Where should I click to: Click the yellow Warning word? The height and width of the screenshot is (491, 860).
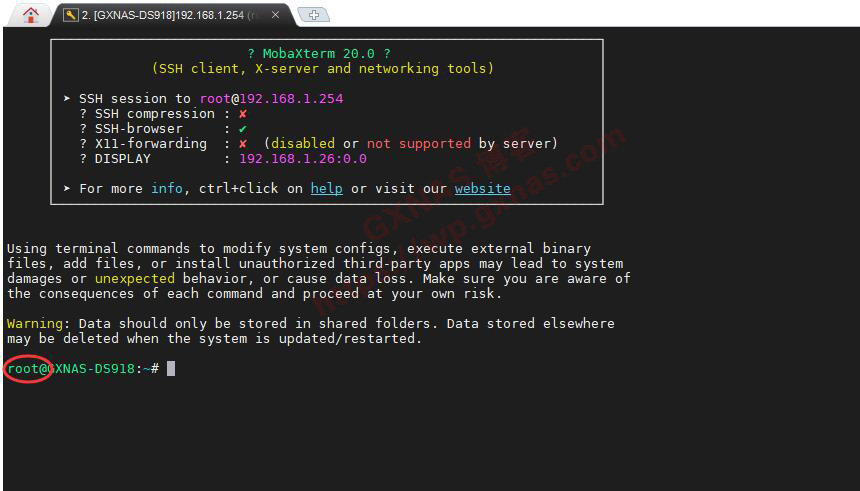[35, 324]
